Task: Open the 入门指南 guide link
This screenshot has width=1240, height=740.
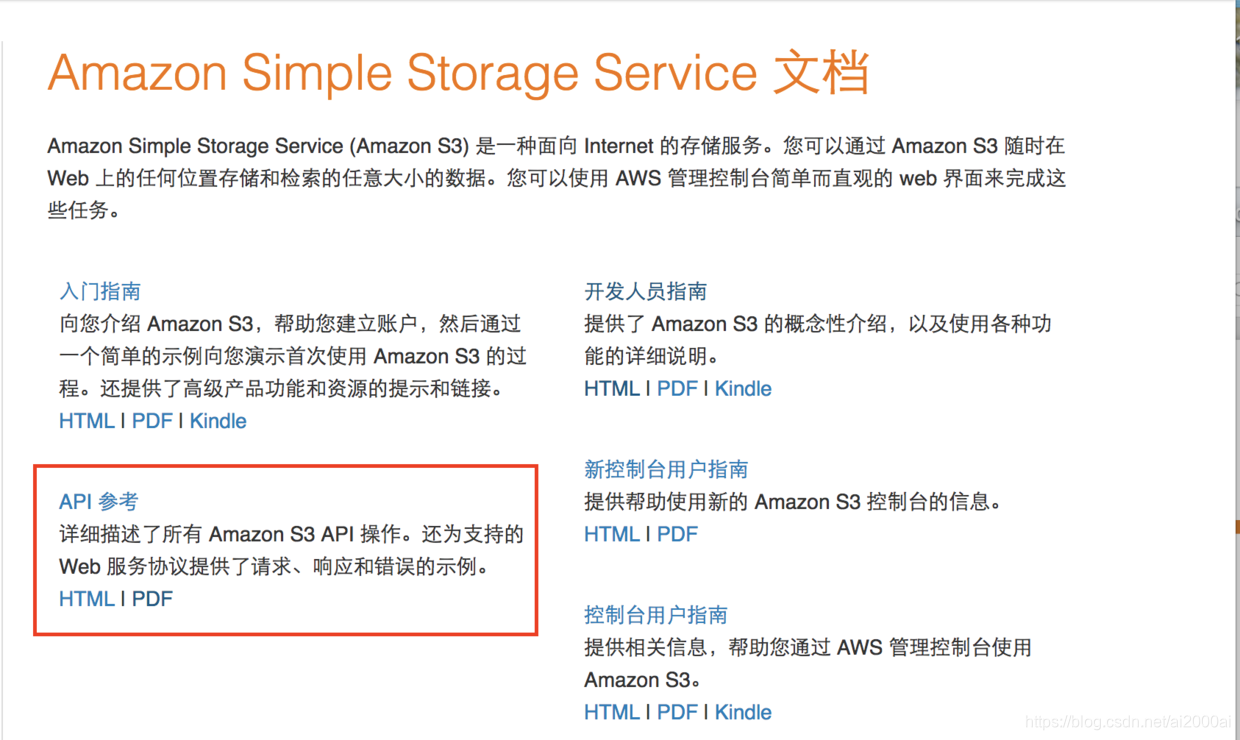Action: point(100,291)
